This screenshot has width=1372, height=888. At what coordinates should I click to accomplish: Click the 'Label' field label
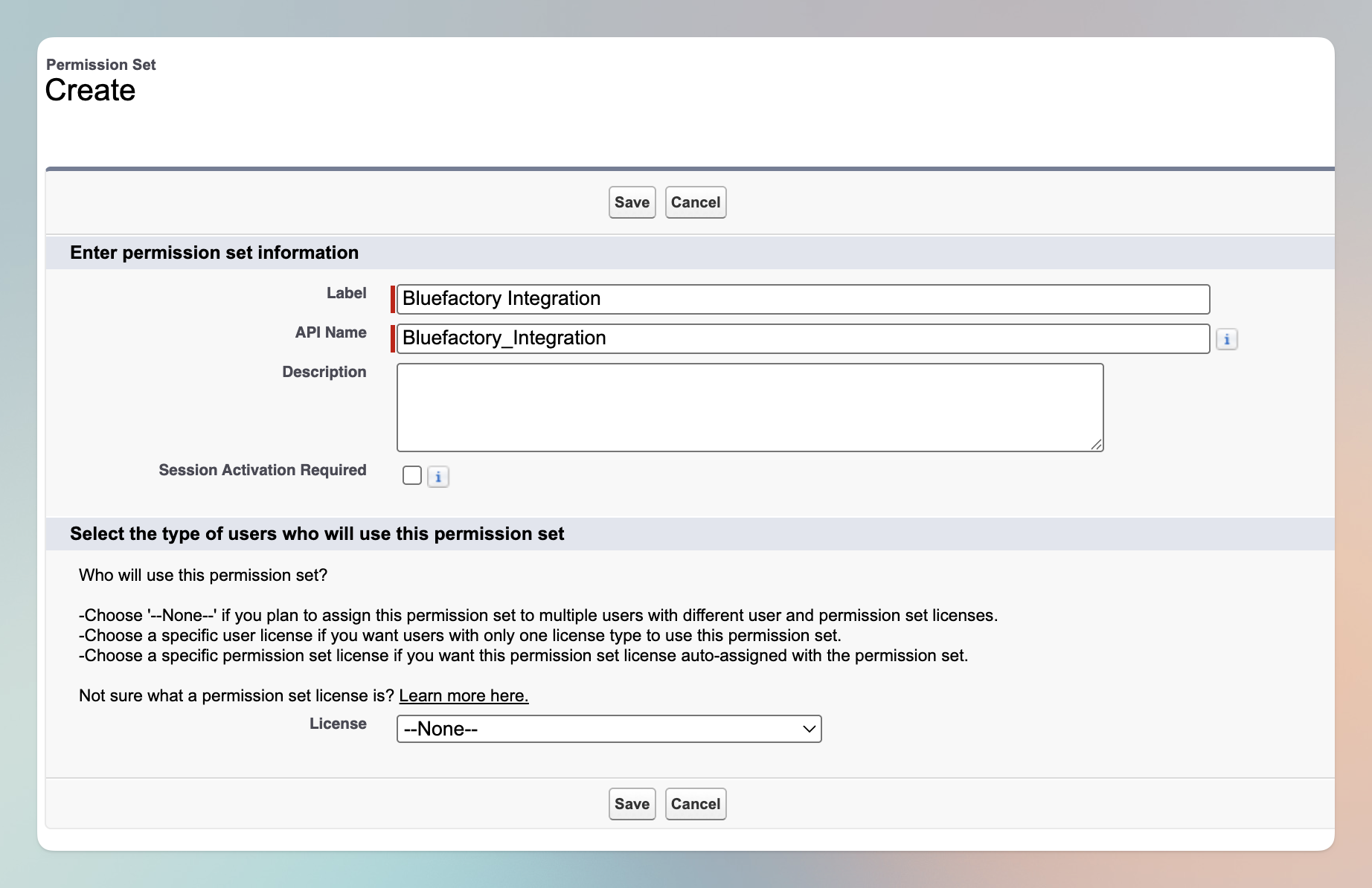tap(347, 293)
